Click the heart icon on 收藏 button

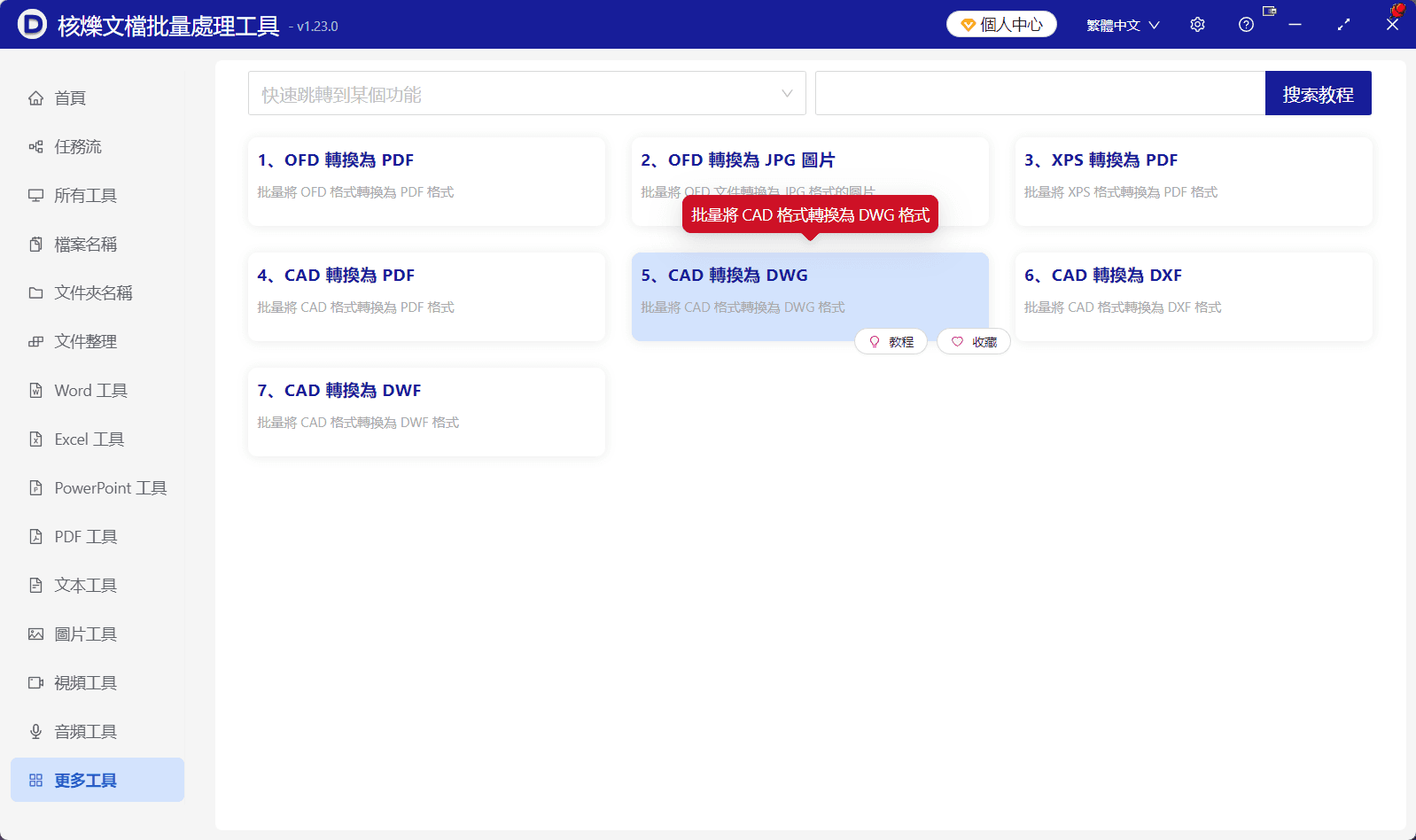(957, 341)
